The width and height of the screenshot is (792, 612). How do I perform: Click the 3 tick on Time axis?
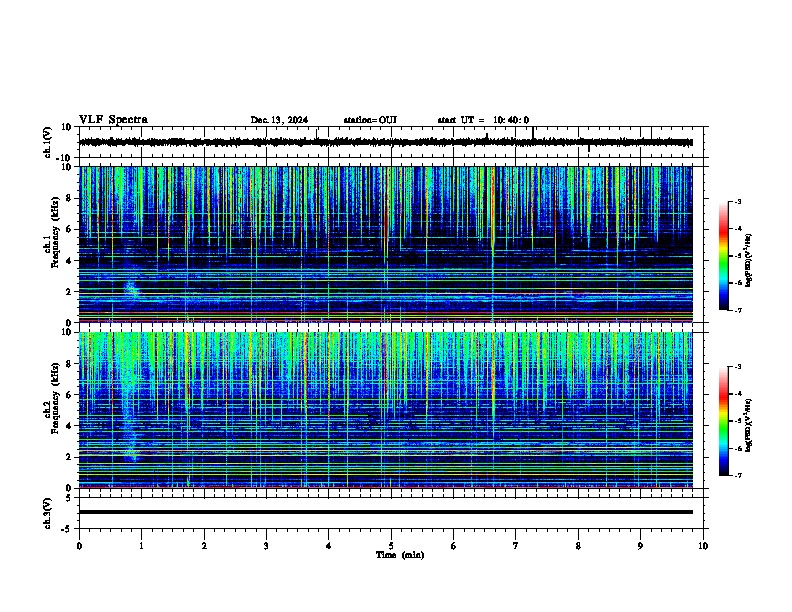(266, 546)
